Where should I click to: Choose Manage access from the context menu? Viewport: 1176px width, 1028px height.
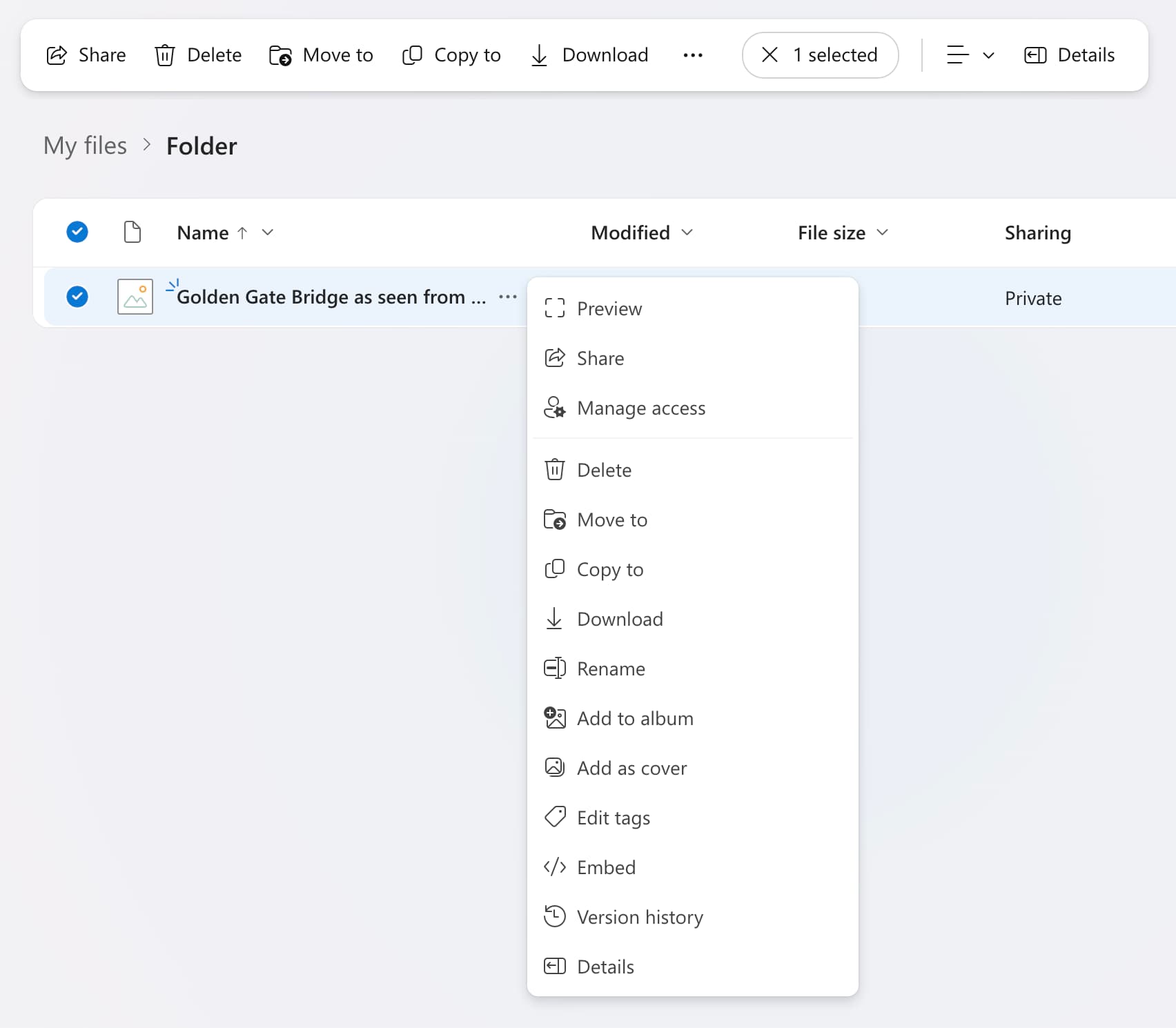(640, 408)
